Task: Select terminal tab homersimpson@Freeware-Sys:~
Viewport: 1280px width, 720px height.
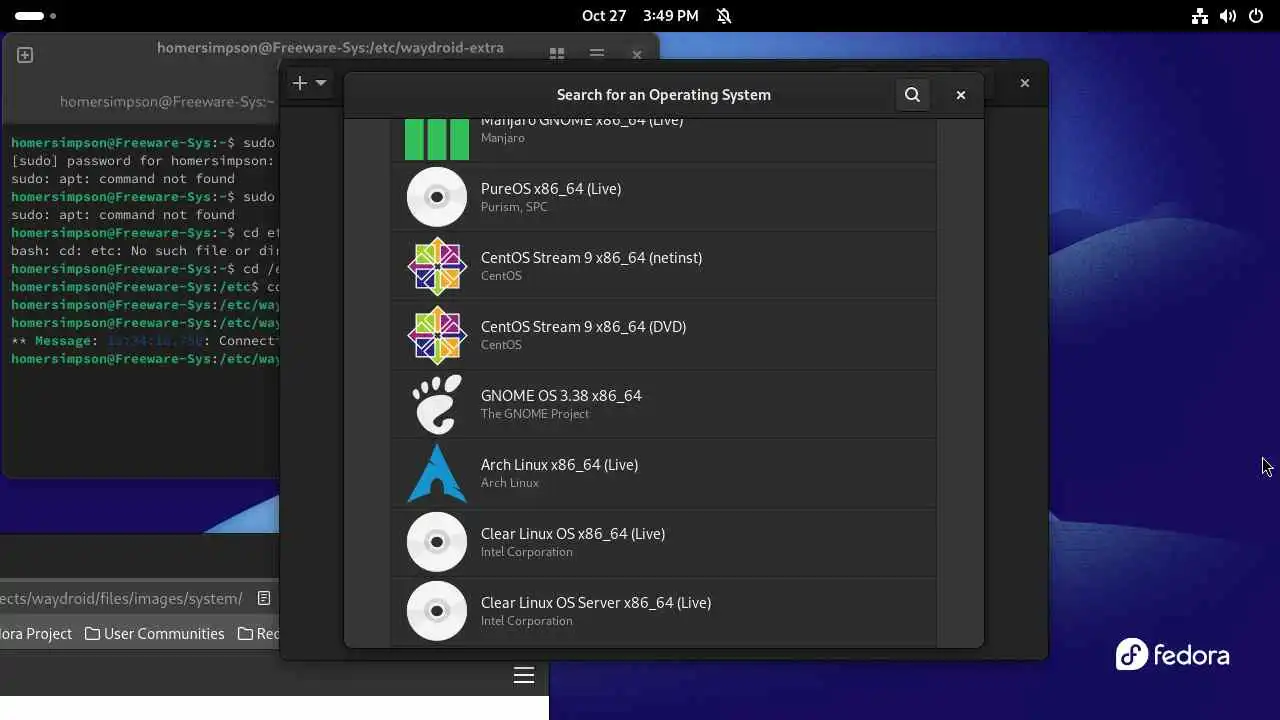Action: (166, 101)
